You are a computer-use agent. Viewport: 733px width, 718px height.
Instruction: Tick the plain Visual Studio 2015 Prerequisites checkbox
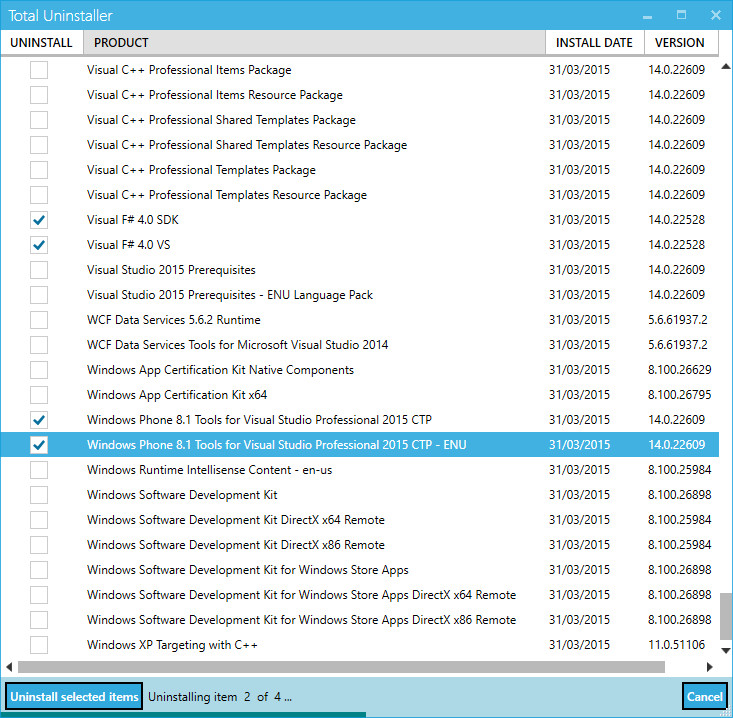39,270
